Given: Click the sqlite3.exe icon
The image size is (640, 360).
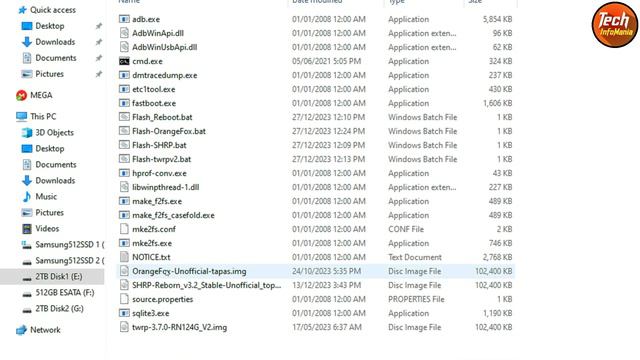Looking at the screenshot, I should pyautogui.click(x=124, y=313).
